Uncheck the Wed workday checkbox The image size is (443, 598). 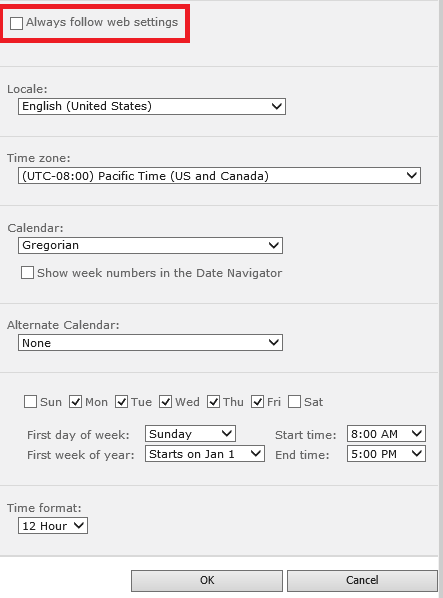pyautogui.click(x=165, y=402)
